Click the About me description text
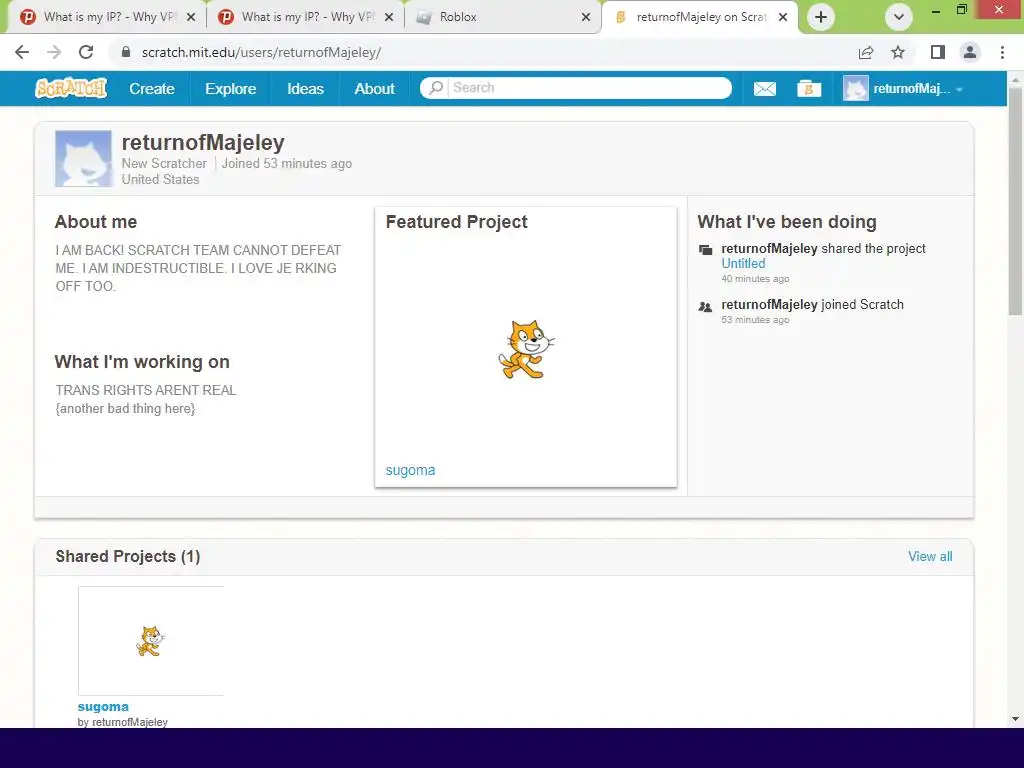This screenshot has width=1024, height=768. pos(199,268)
